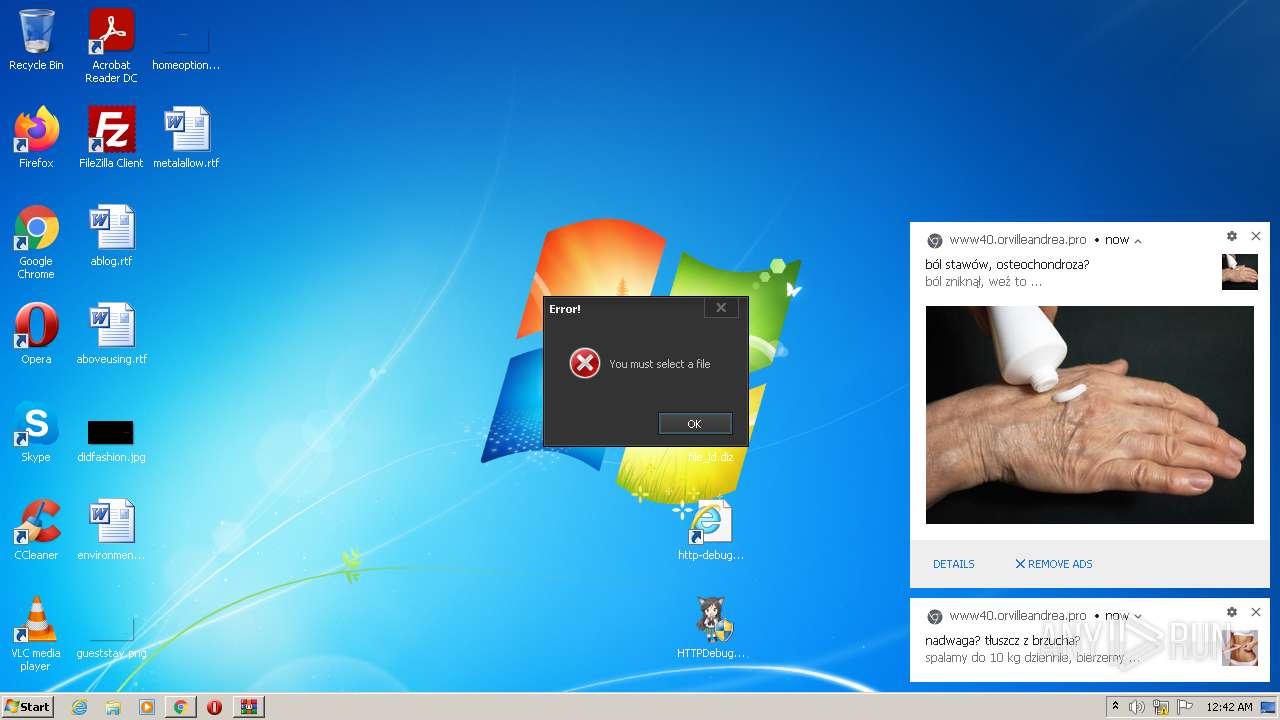1280x720 pixels.
Task: Select the homeoption desktop file
Action: point(186,46)
